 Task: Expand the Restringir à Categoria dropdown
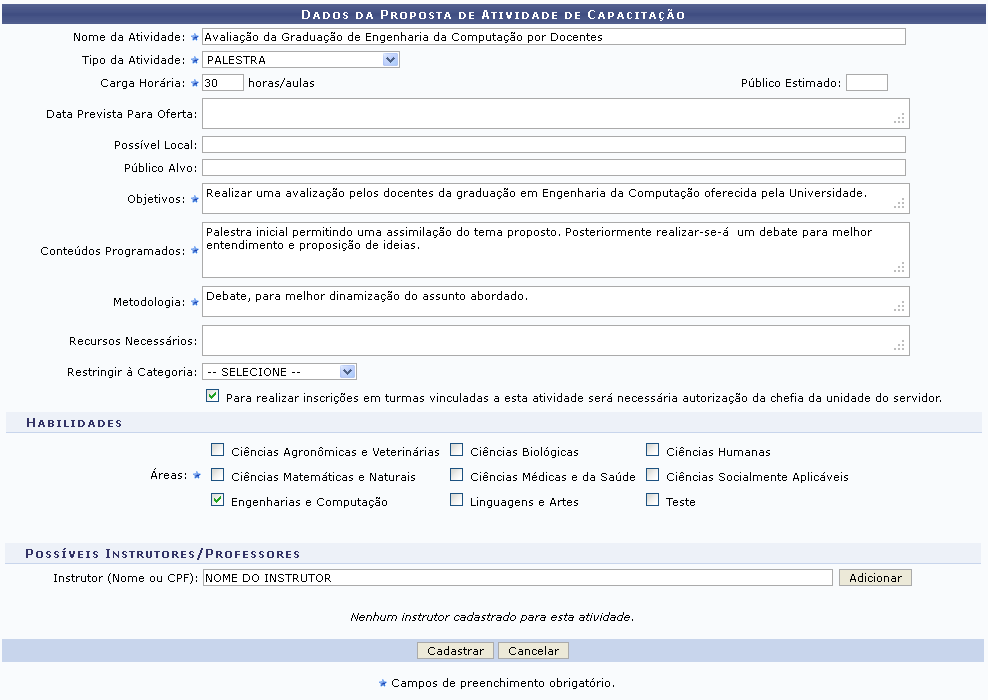(x=279, y=372)
